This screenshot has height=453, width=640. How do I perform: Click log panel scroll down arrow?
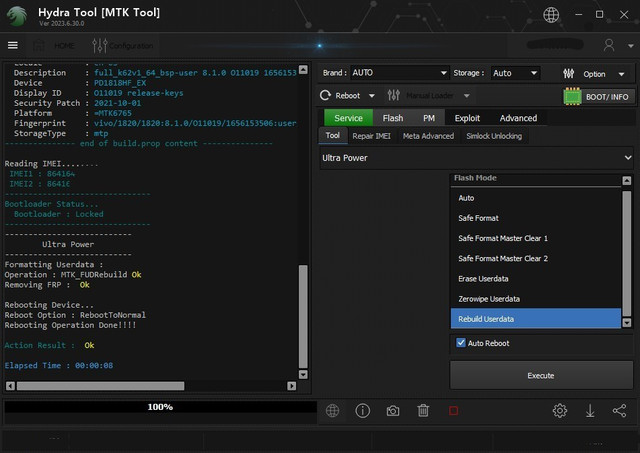303,374
